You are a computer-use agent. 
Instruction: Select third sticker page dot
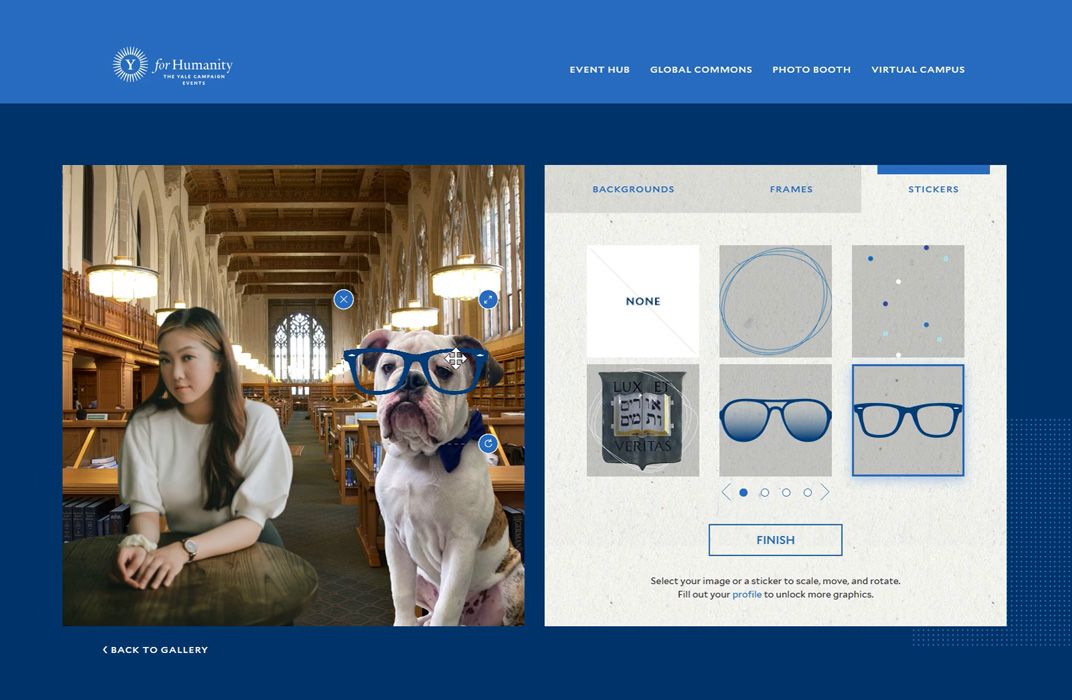(786, 492)
